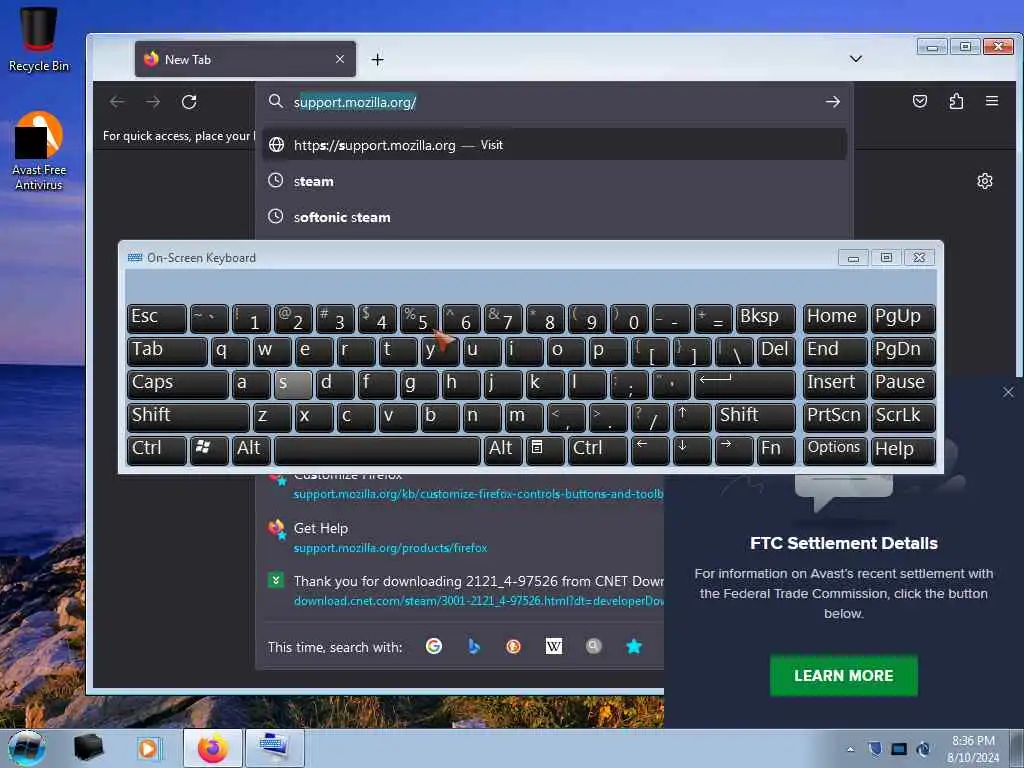Tap the left arrow key on keyboard
This screenshot has height=768, width=1024.
[650, 451]
